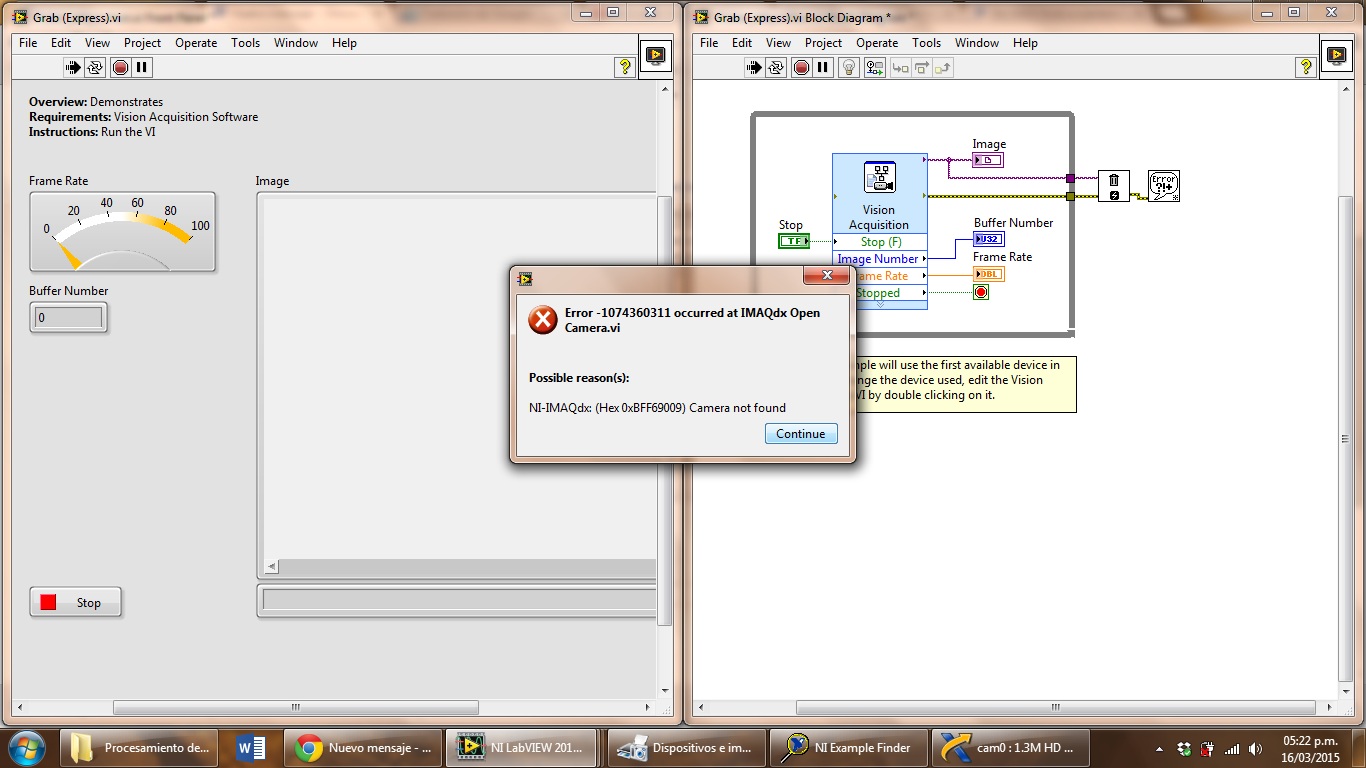Click the Buffer Number U32 terminal
Viewport: 1366px width, 768px height.
(989, 239)
